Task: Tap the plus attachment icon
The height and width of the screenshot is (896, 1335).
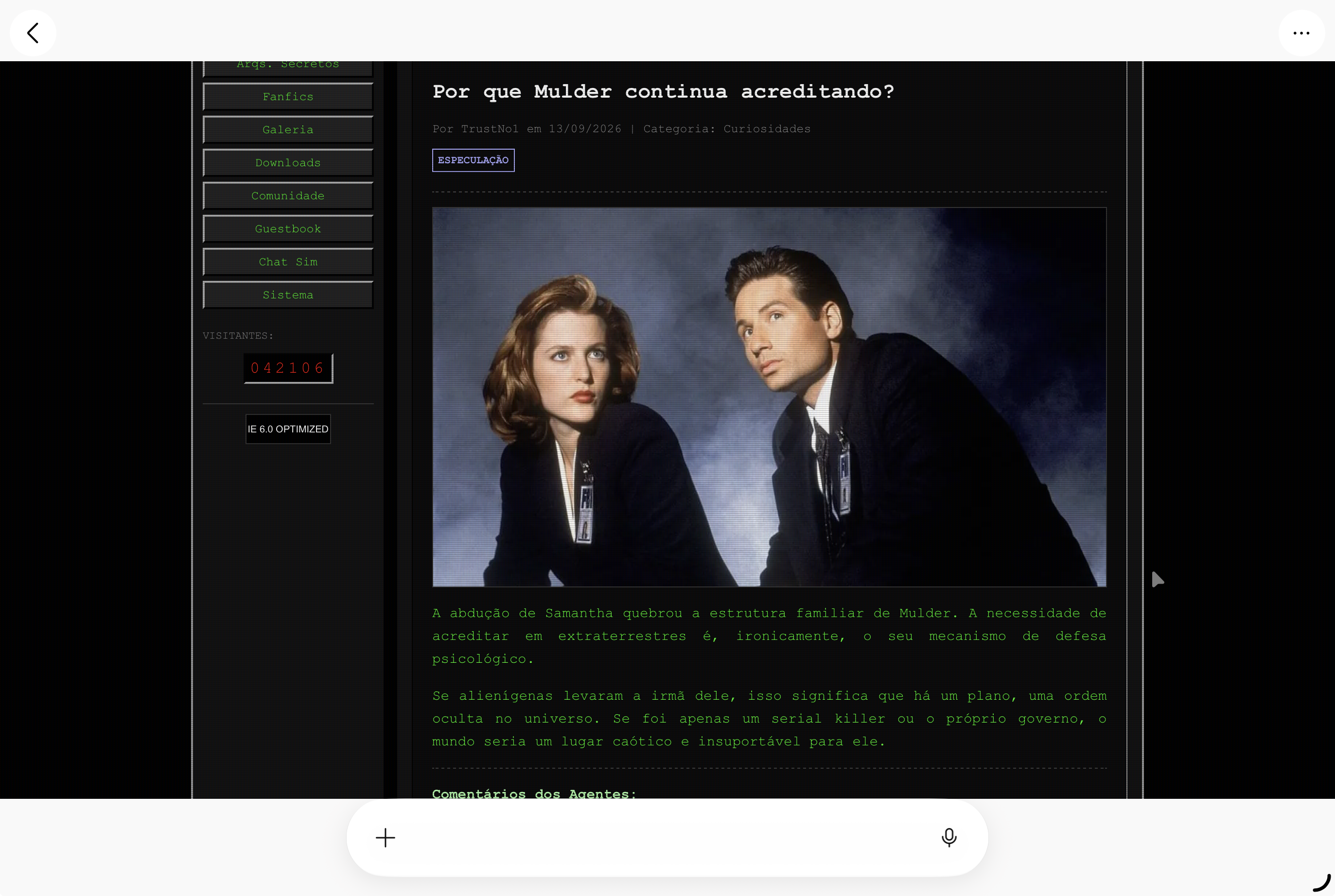Action: [x=386, y=838]
